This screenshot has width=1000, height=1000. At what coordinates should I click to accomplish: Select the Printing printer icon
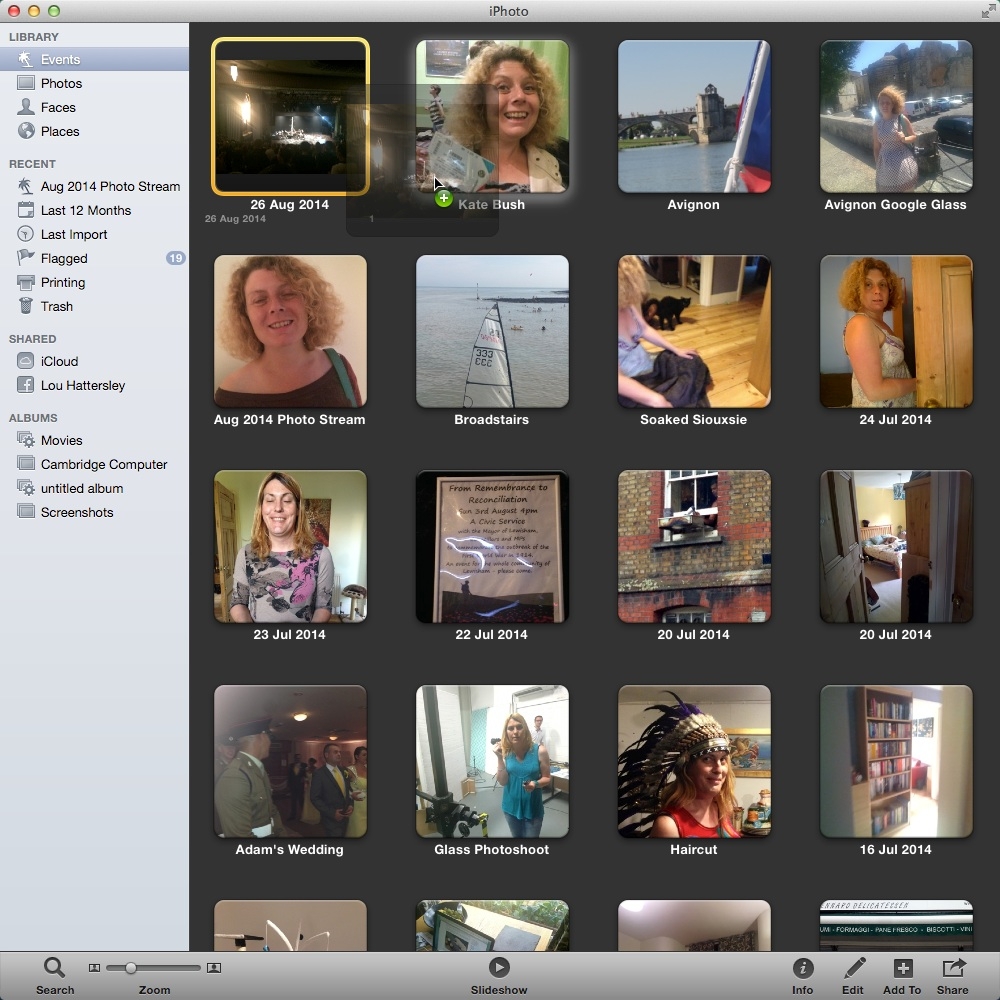(26, 282)
